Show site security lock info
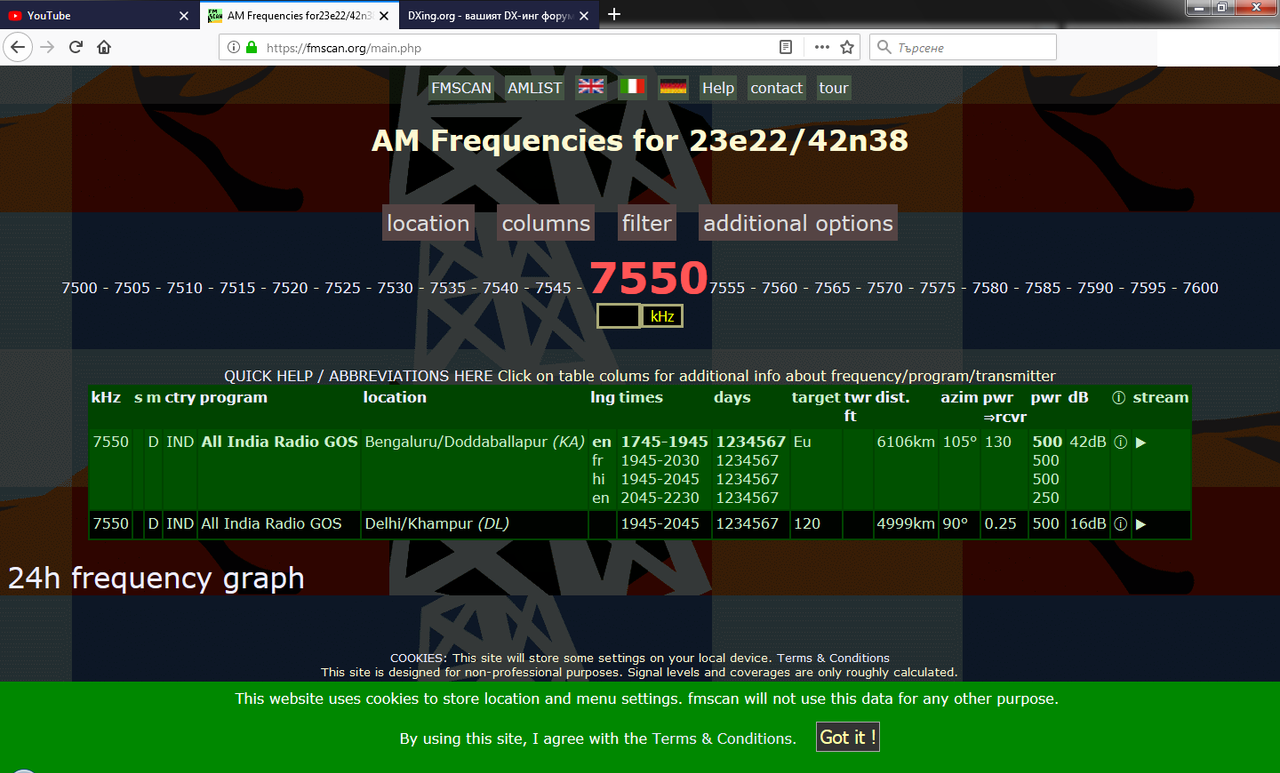 (x=251, y=47)
